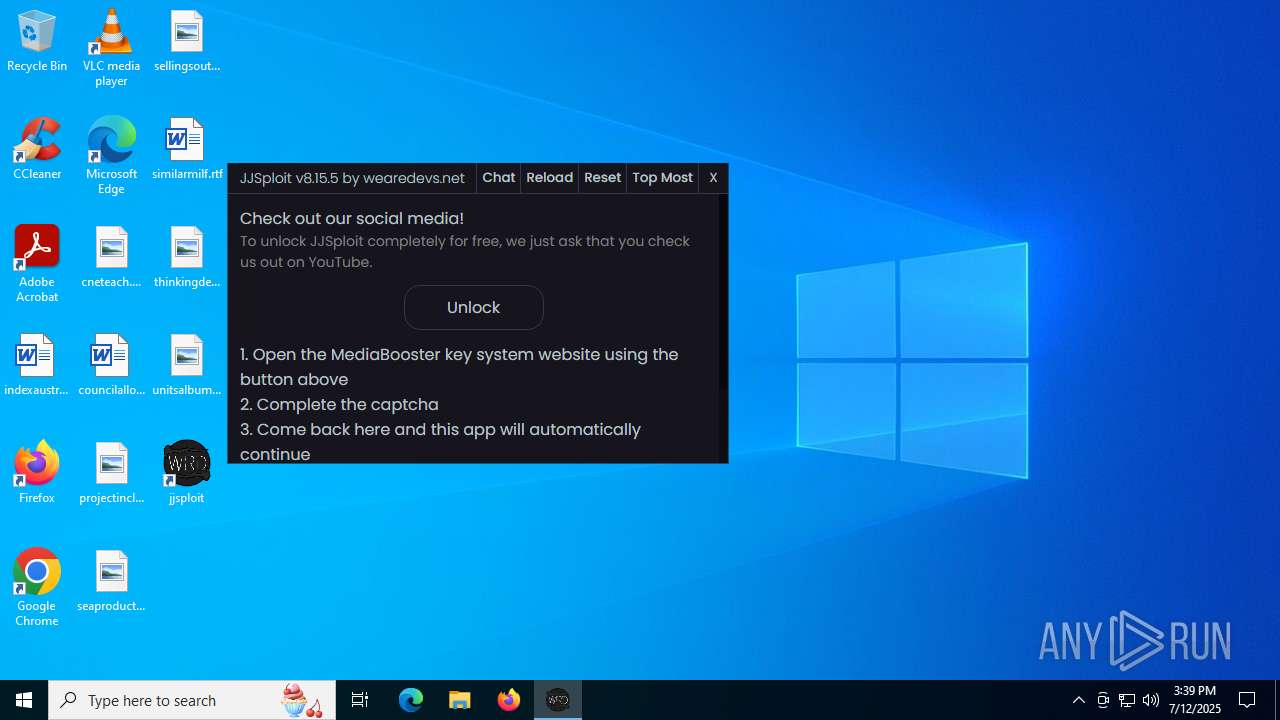Click the '2. Complete the captcha' text

339,404
